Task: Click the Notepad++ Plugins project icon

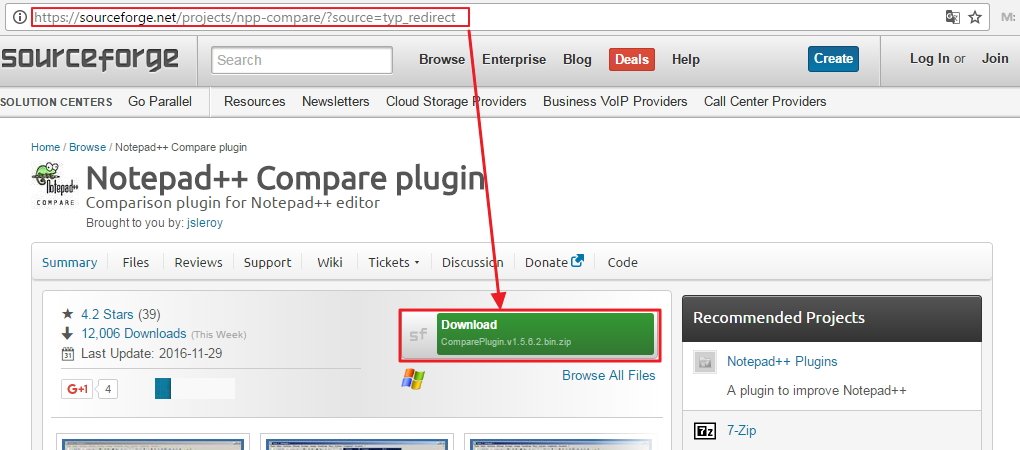Action: point(705,362)
